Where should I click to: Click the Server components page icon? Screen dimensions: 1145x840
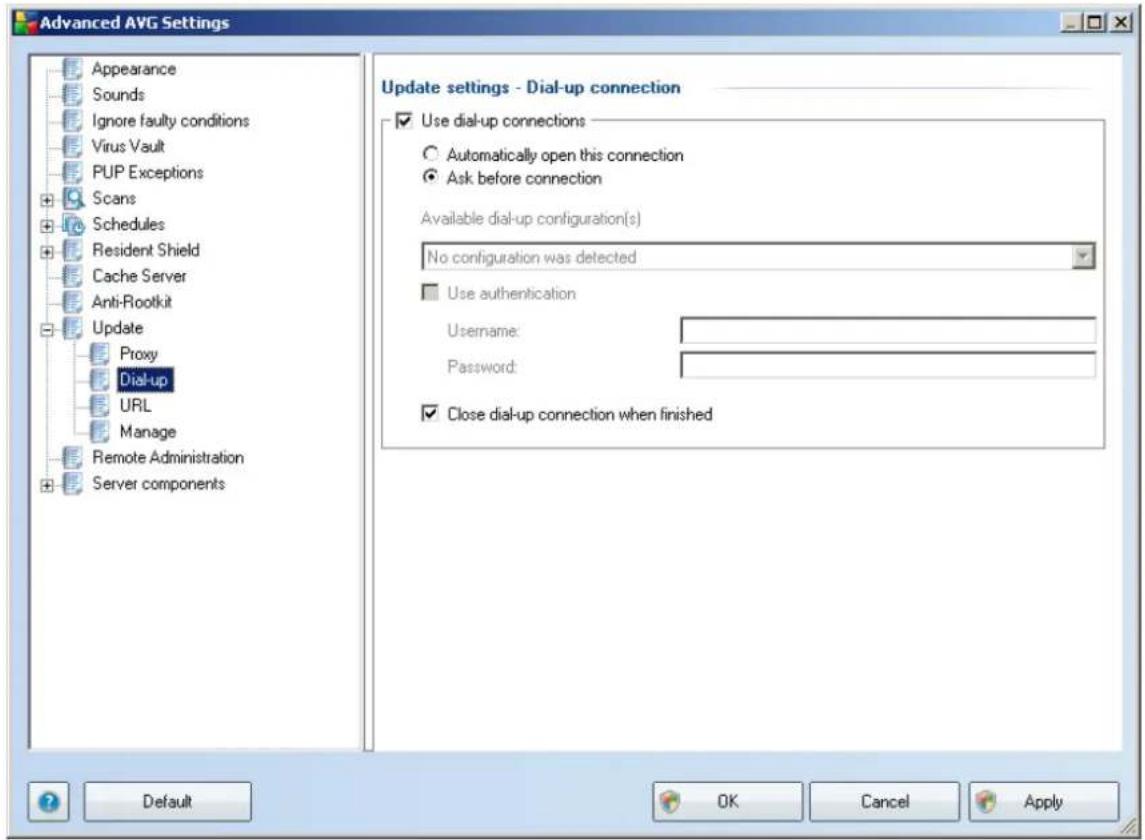pyautogui.click(x=72, y=484)
